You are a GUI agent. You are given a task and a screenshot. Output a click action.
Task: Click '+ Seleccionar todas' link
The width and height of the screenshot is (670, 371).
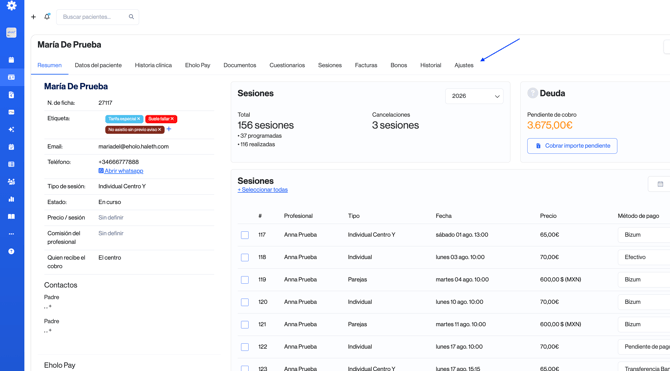pyautogui.click(x=263, y=190)
